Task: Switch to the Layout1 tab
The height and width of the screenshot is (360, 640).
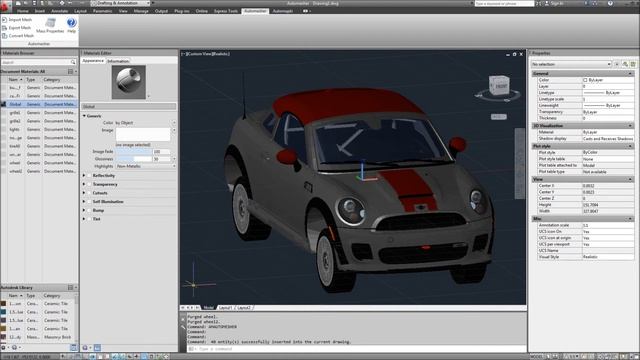Action: tap(225, 308)
